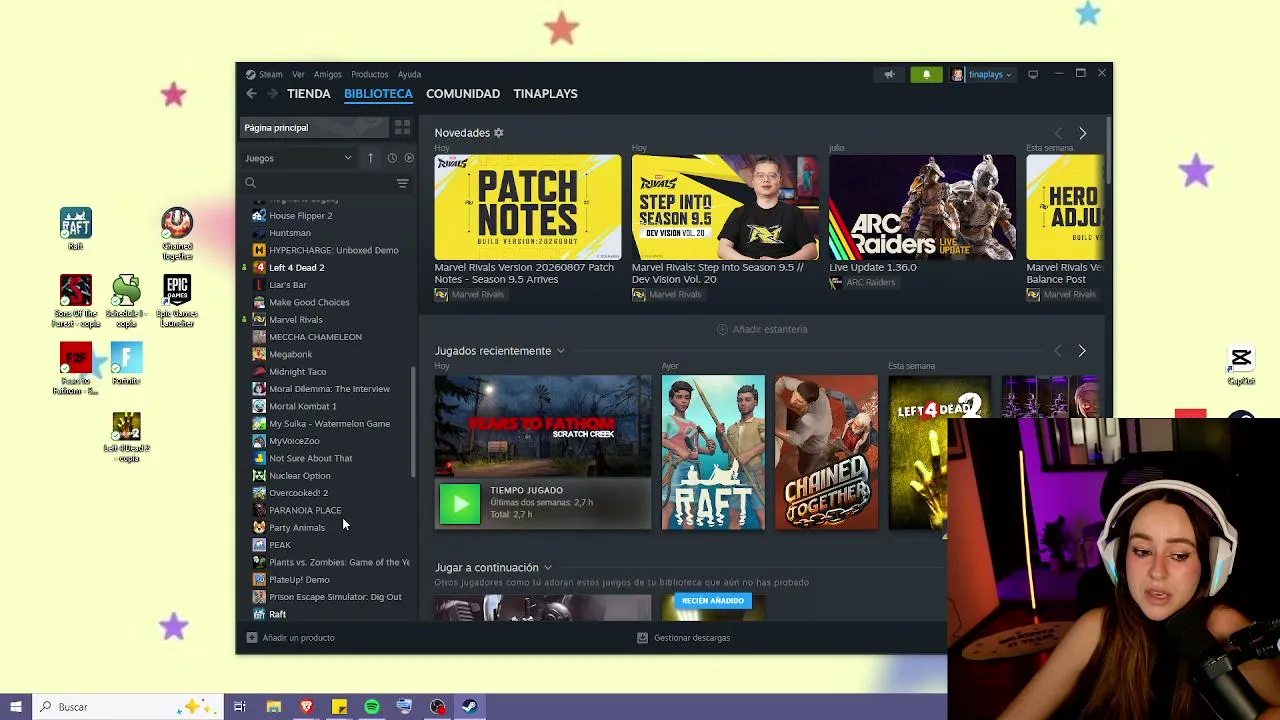Viewport: 1280px width, 720px height.
Task: Open the ARC Raiders Live Update thumbnail
Action: coord(922,207)
